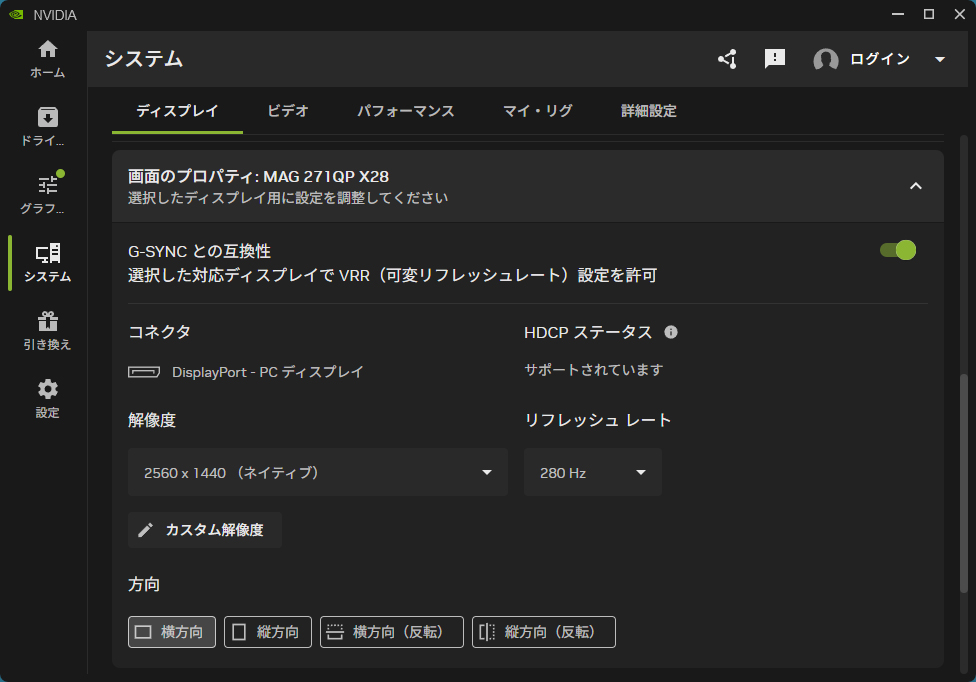Screen dimensions: 976x682
Task: Select 横方向 landscape orientation
Action: (x=172, y=632)
